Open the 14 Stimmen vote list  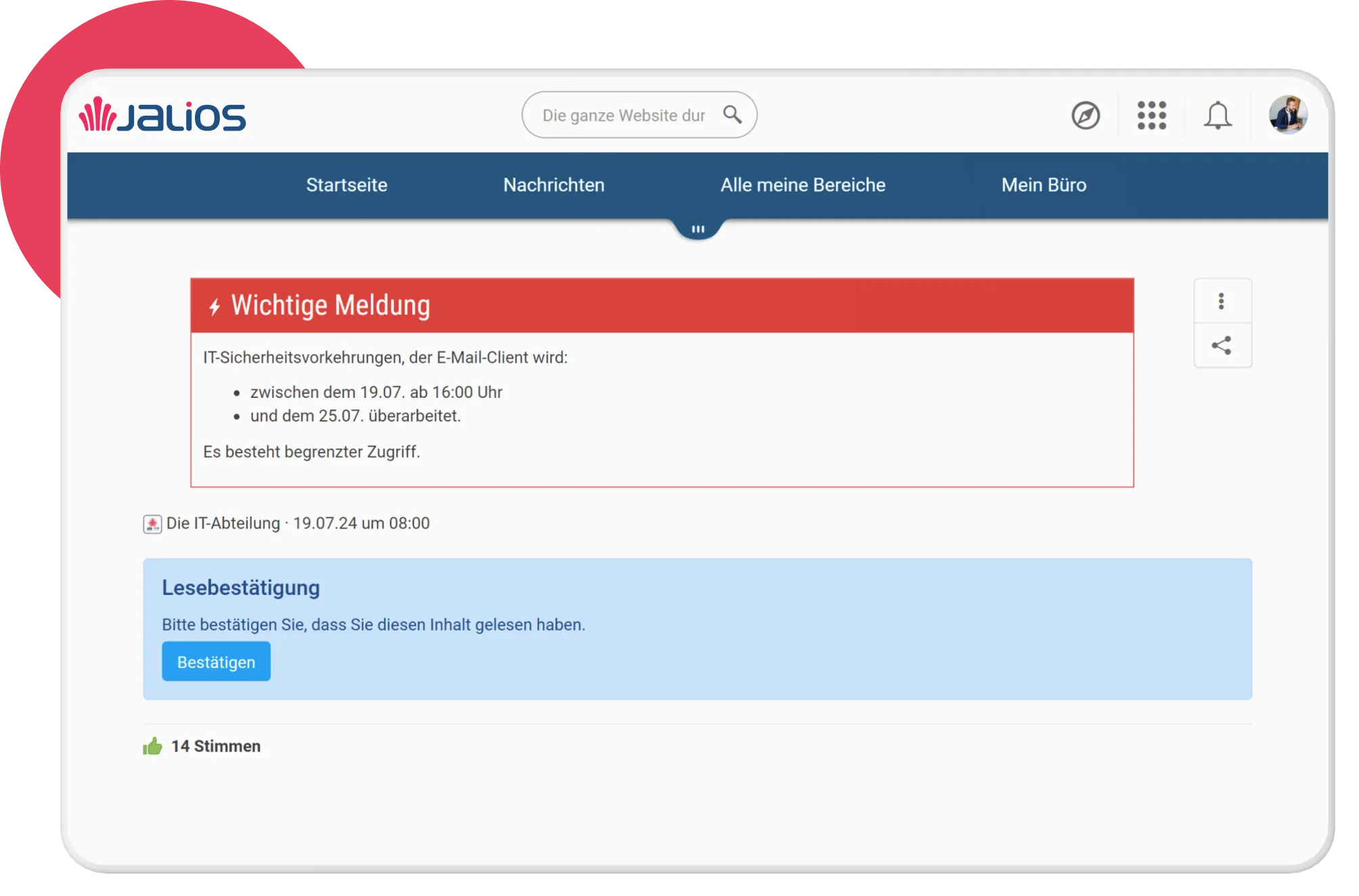click(x=216, y=746)
